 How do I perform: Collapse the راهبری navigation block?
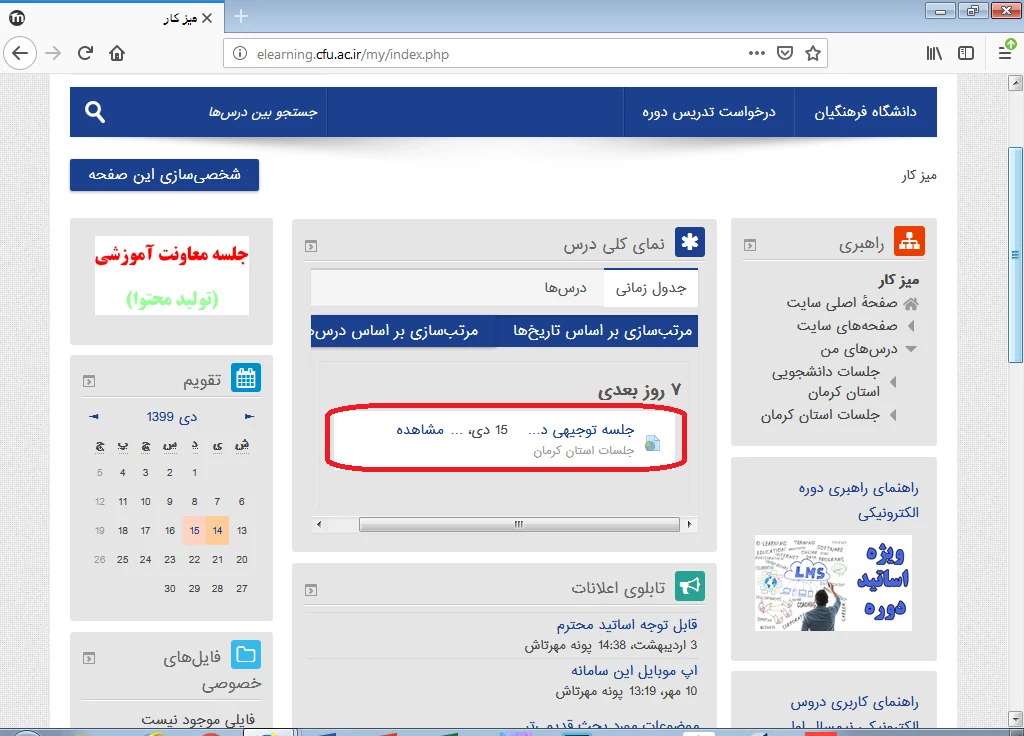750,245
